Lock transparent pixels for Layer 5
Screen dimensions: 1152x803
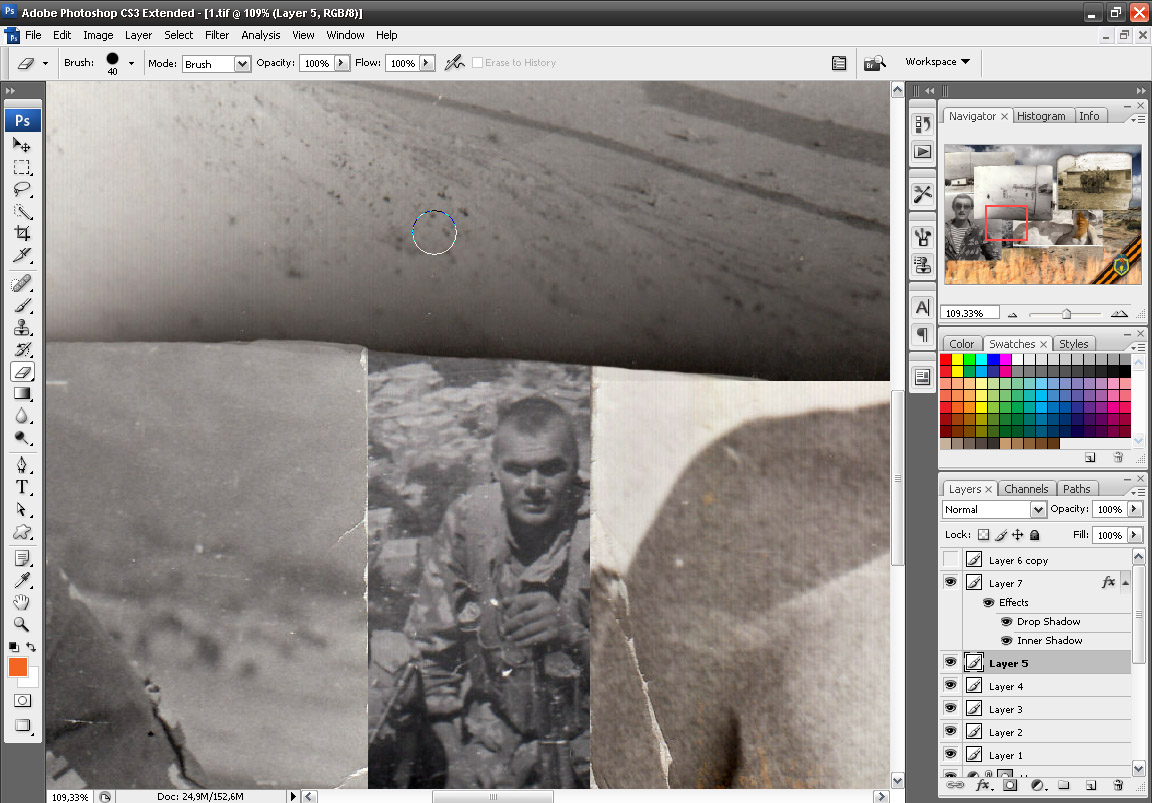[983, 535]
